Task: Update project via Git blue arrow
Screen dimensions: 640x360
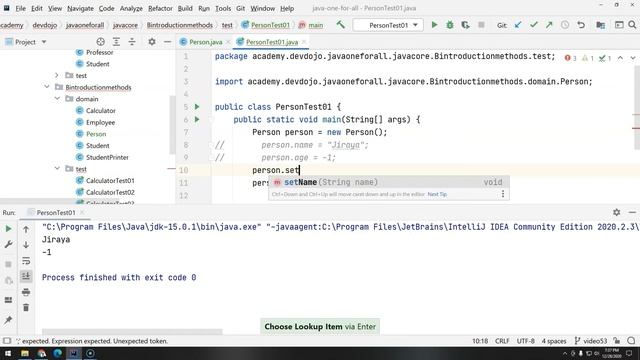Action: pos(518,25)
